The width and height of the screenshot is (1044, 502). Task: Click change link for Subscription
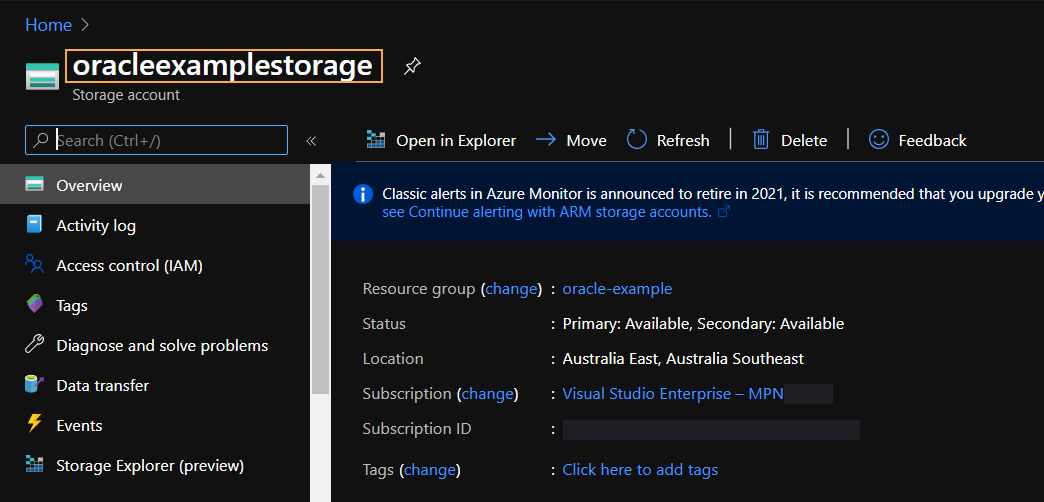pos(488,393)
